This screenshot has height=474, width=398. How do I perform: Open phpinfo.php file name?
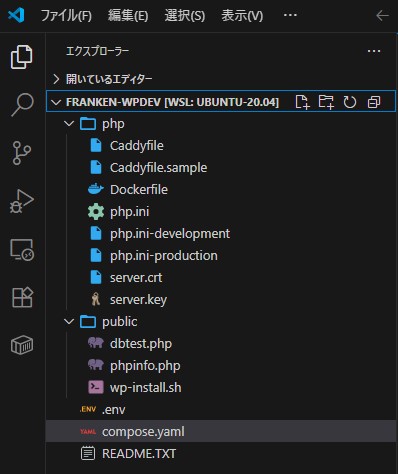coord(145,366)
